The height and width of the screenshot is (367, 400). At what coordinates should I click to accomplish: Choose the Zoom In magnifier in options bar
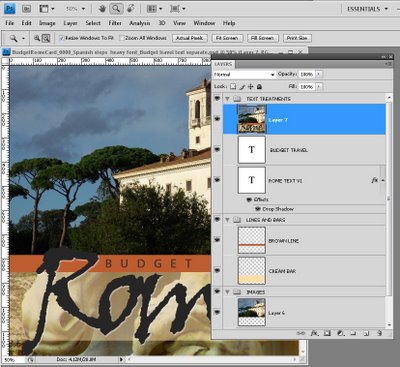tap(37, 38)
